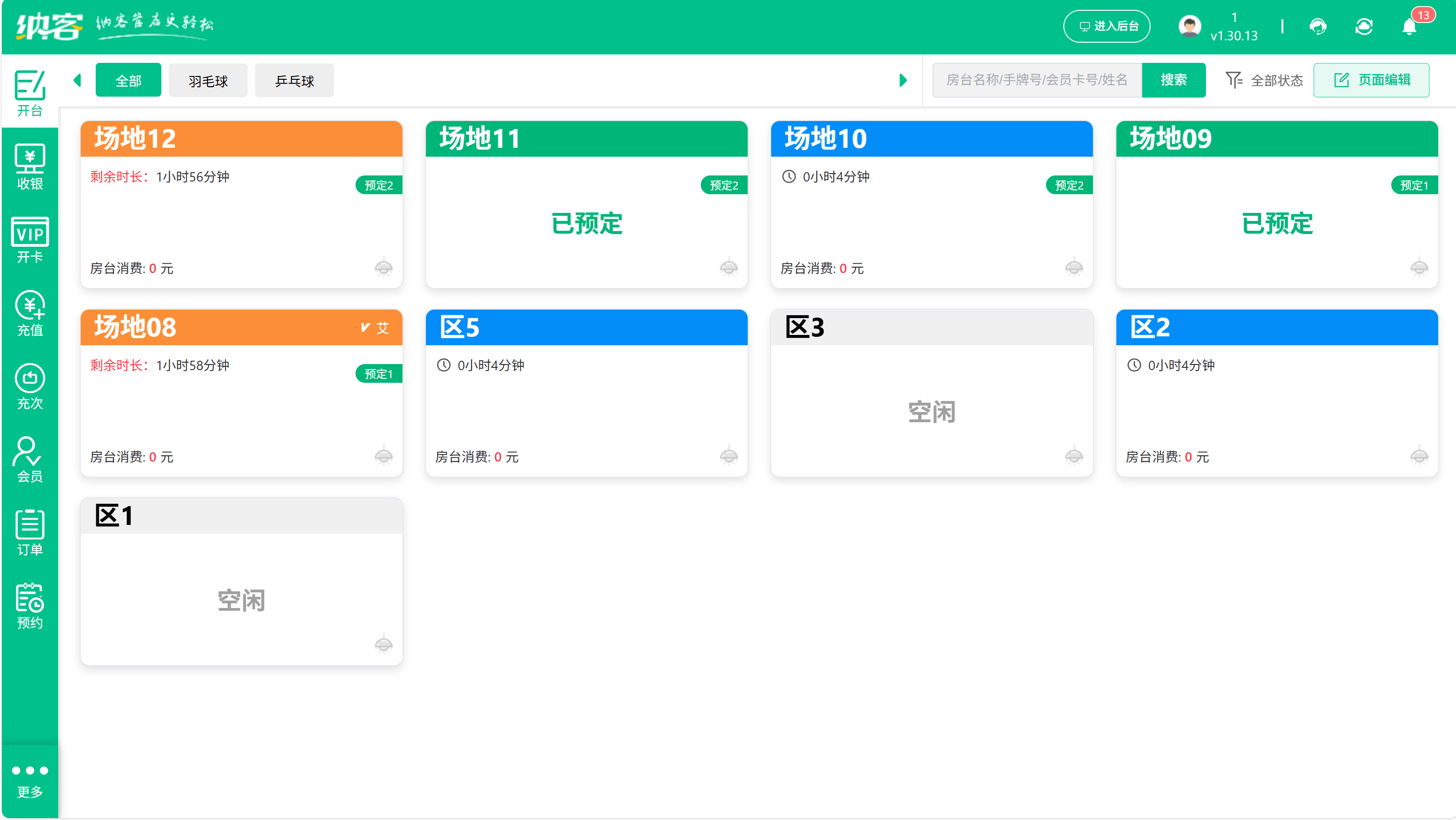Open the 场地10 card header
This screenshot has height=820, width=1456.
(932, 138)
